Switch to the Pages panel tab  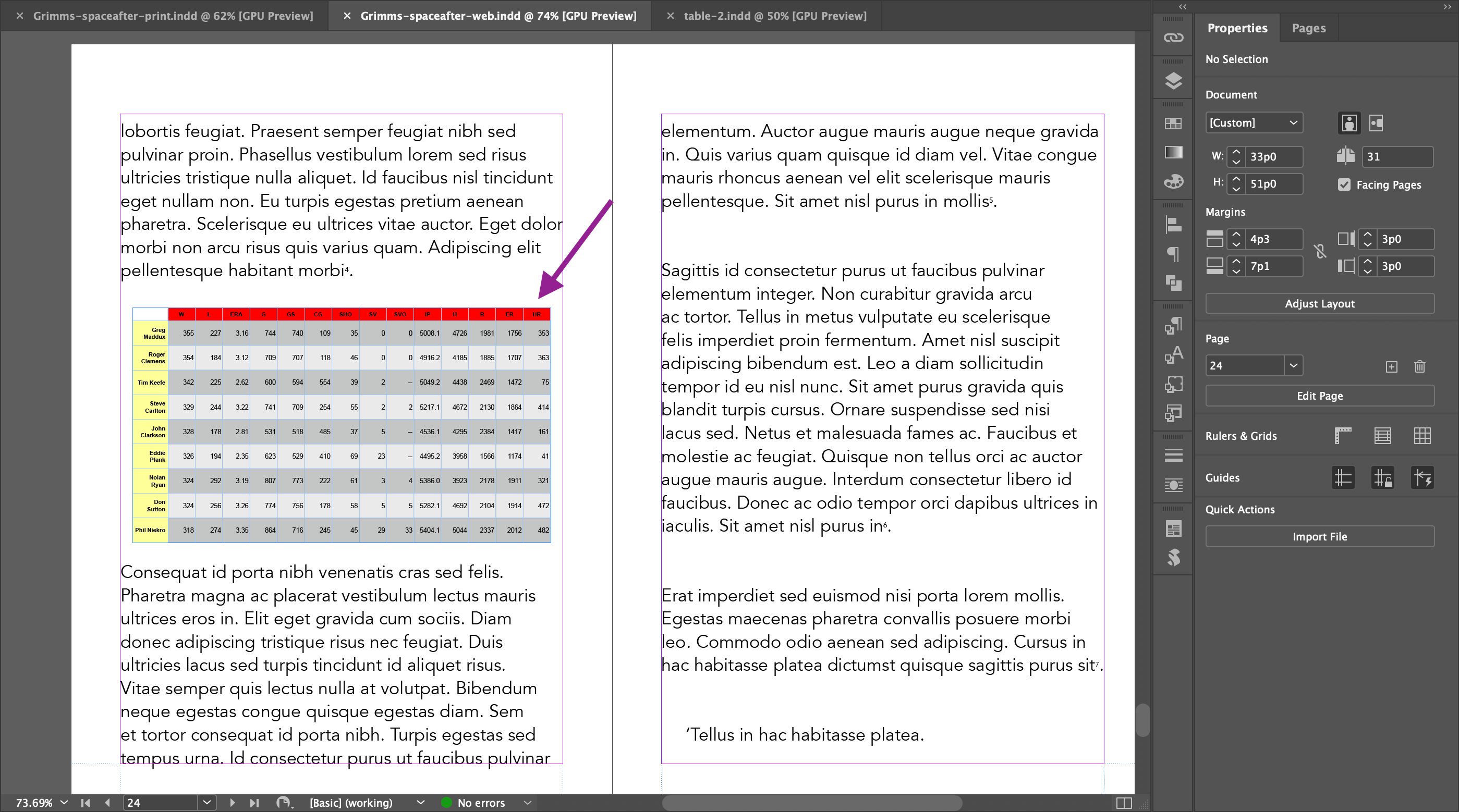coord(1308,28)
